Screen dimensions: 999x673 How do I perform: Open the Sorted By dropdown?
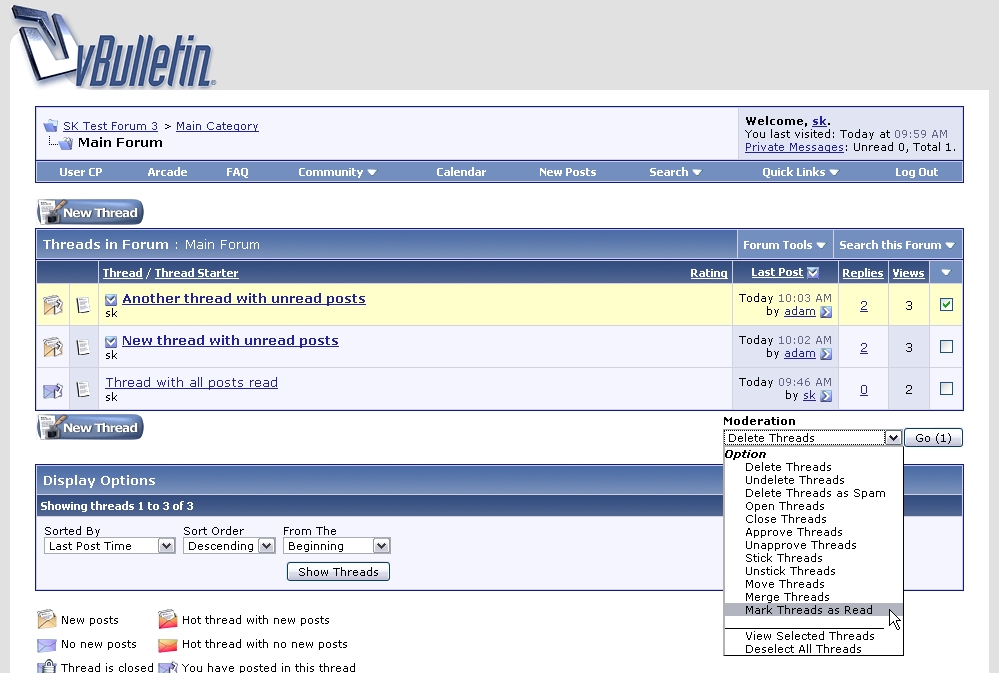point(110,546)
